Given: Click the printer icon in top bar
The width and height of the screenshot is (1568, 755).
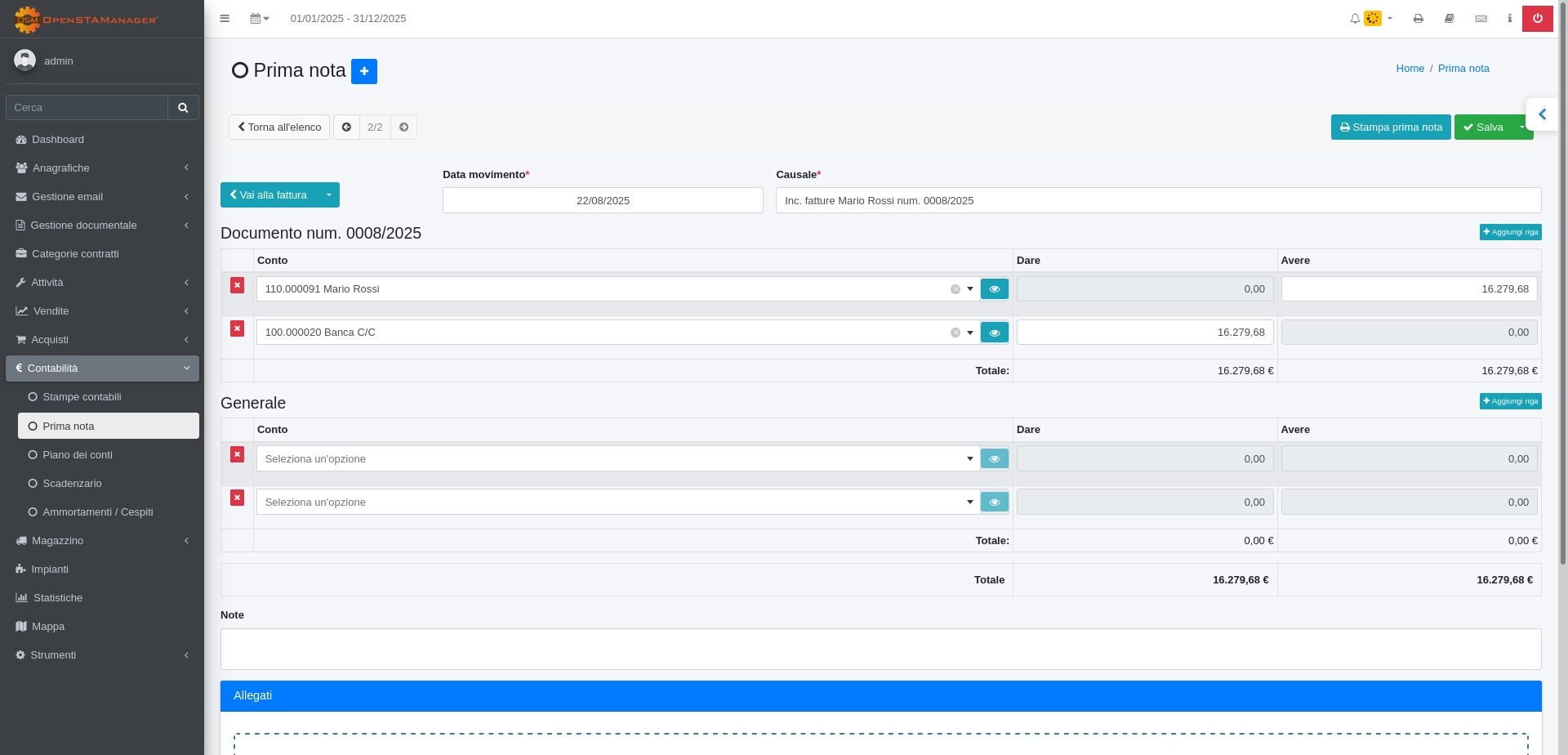Looking at the screenshot, I should tap(1419, 18).
